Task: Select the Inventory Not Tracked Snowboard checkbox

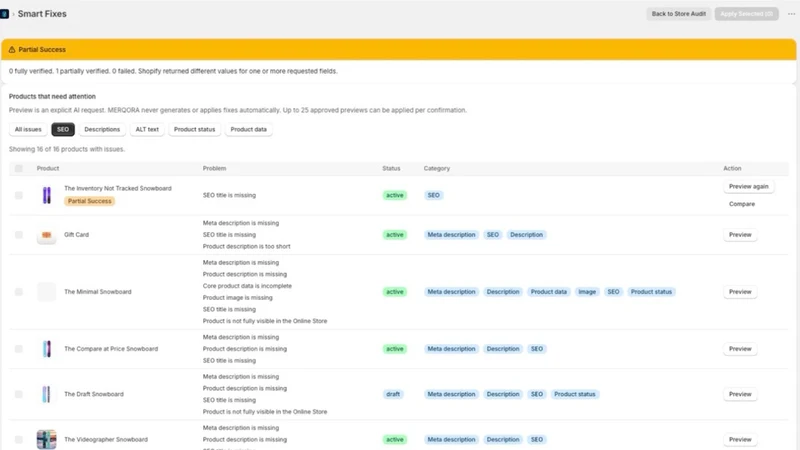Action: (19, 195)
